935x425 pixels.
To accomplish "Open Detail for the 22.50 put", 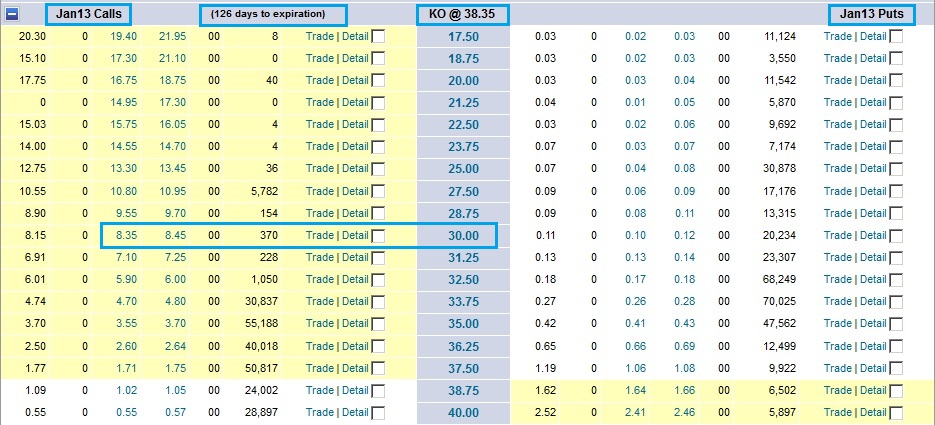I will click(x=873, y=125).
